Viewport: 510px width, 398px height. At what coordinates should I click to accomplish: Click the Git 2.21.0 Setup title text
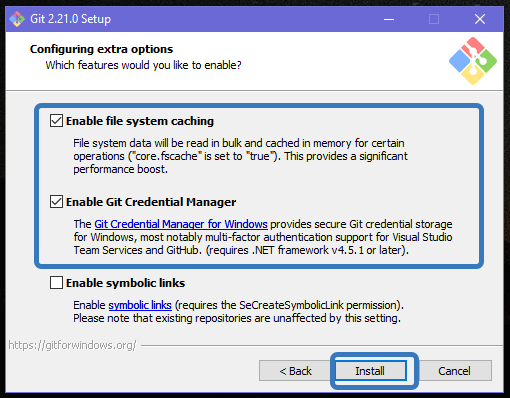[70, 19]
